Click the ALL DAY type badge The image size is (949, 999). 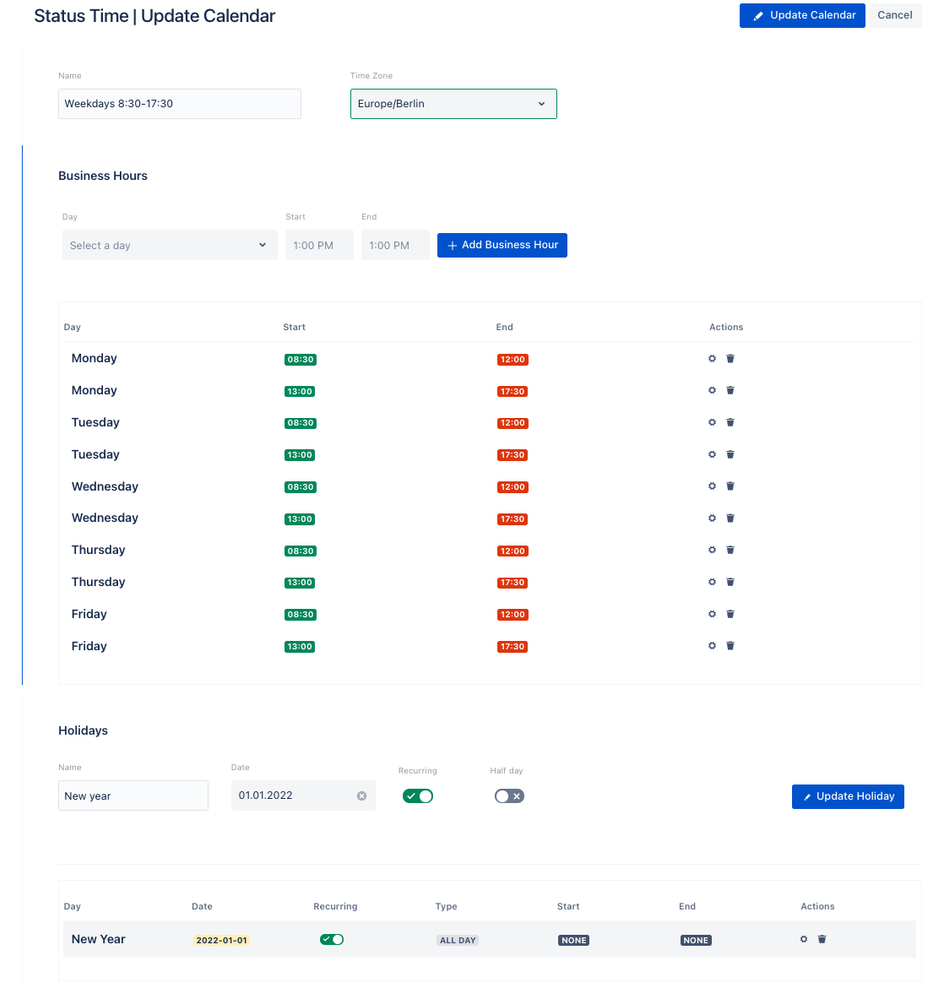[x=457, y=940]
